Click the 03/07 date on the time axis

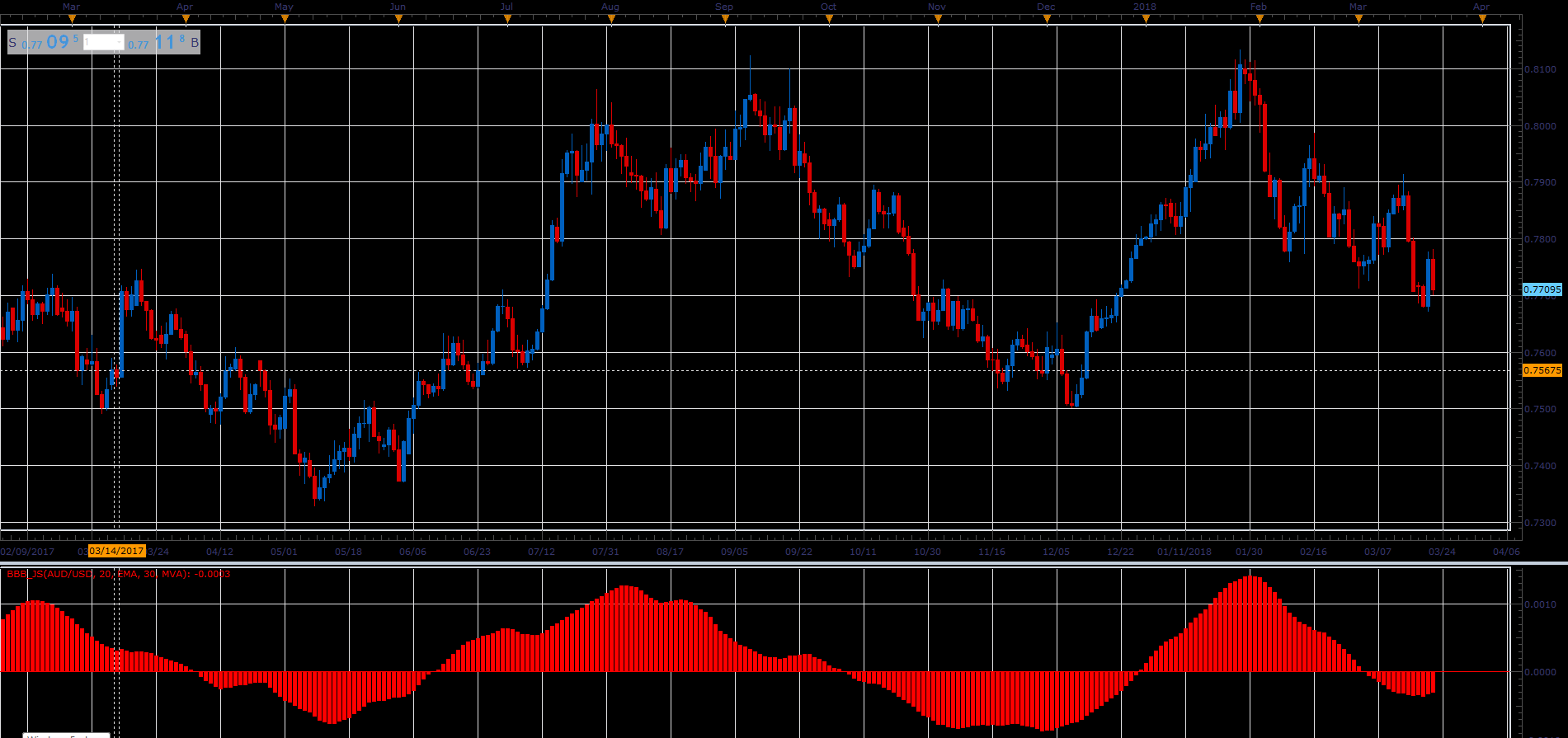click(x=1377, y=552)
